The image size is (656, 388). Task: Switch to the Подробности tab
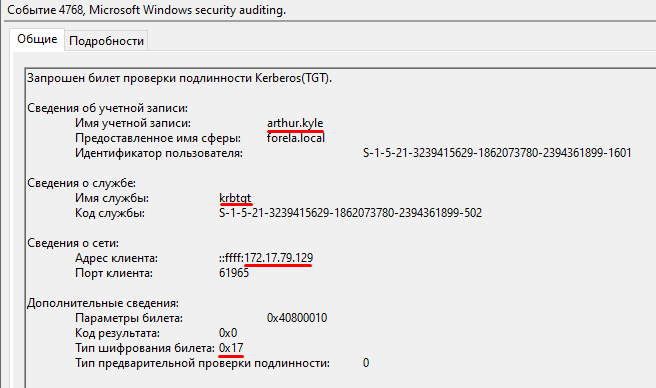106,41
